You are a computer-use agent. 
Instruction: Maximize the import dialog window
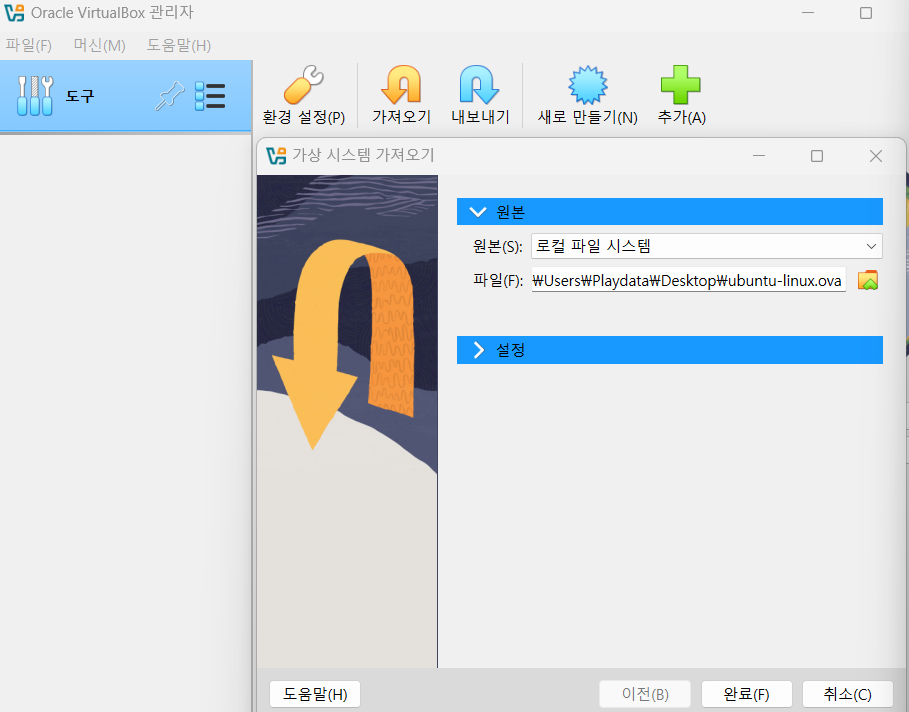coord(817,156)
